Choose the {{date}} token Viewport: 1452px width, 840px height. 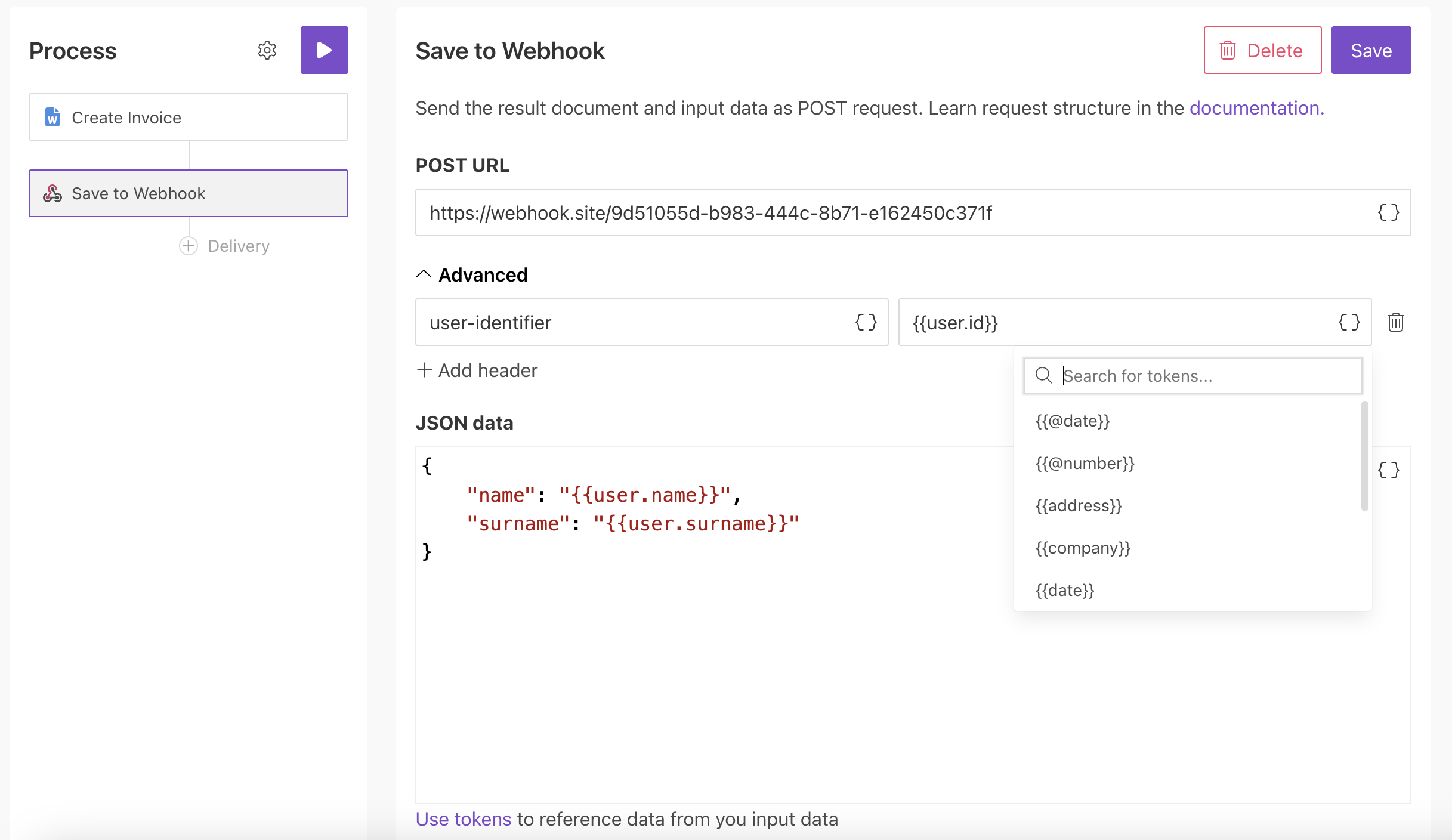(1065, 591)
